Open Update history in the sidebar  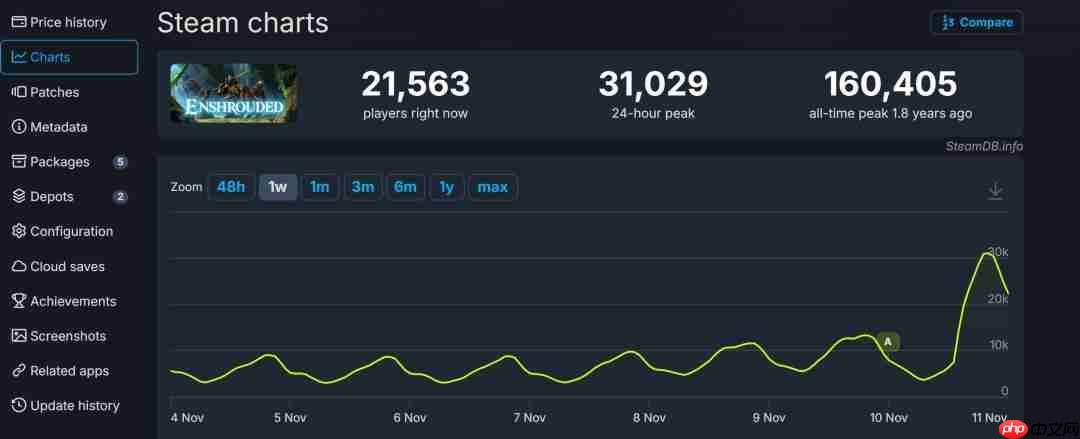(x=74, y=406)
